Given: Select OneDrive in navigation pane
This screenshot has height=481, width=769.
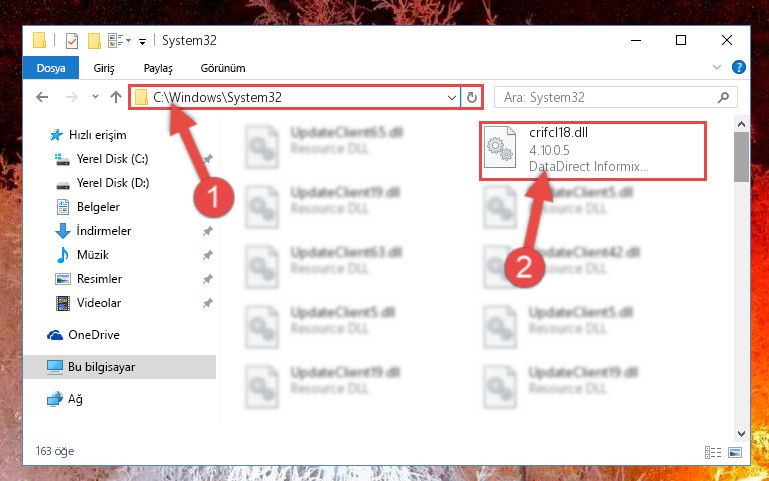Looking at the screenshot, I should [94, 334].
